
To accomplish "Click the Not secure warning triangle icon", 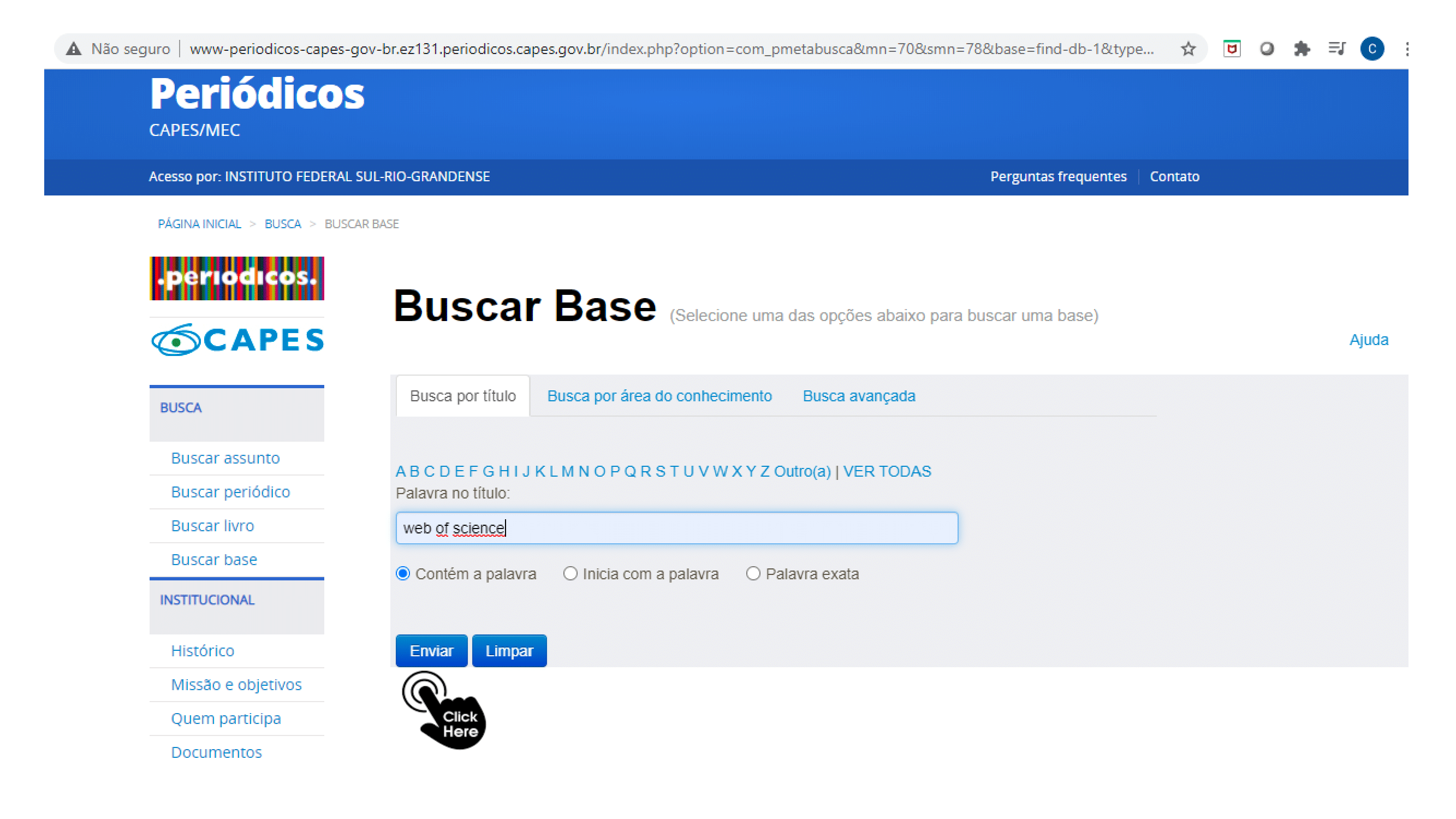I will [74, 49].
